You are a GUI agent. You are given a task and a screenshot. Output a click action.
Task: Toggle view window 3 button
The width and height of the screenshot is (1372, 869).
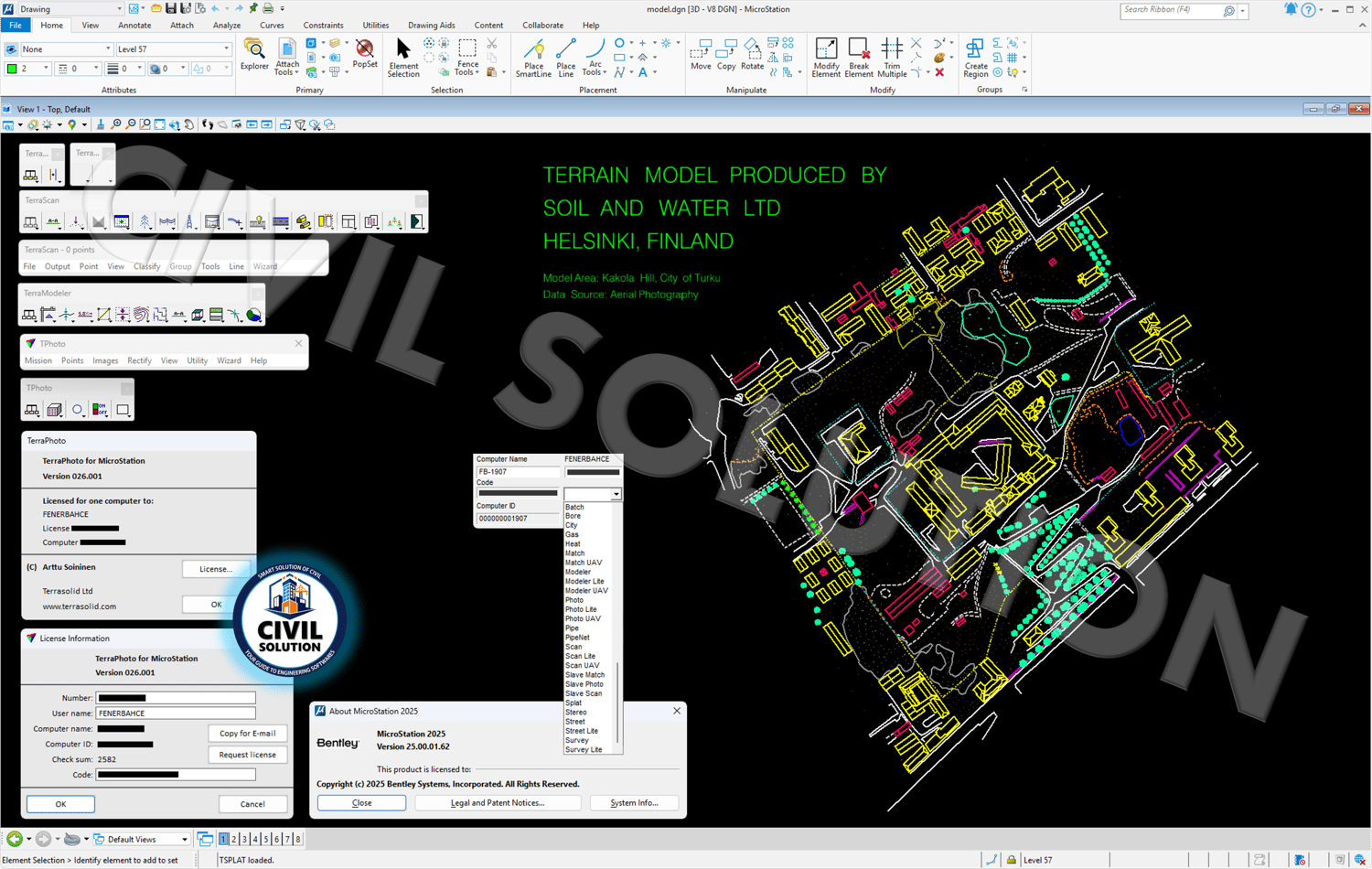click(x=245, y=839)
